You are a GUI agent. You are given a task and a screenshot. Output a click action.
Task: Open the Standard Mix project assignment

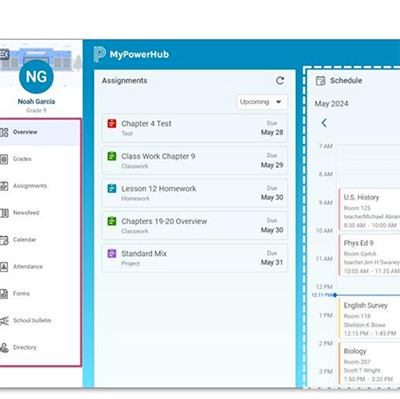click(195, 258)
